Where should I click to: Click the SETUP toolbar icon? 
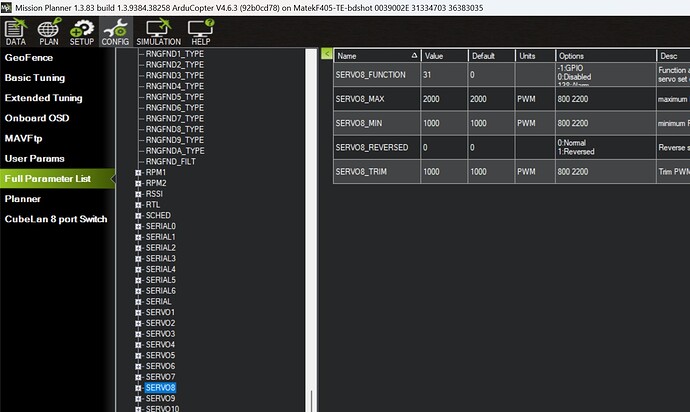81,34
